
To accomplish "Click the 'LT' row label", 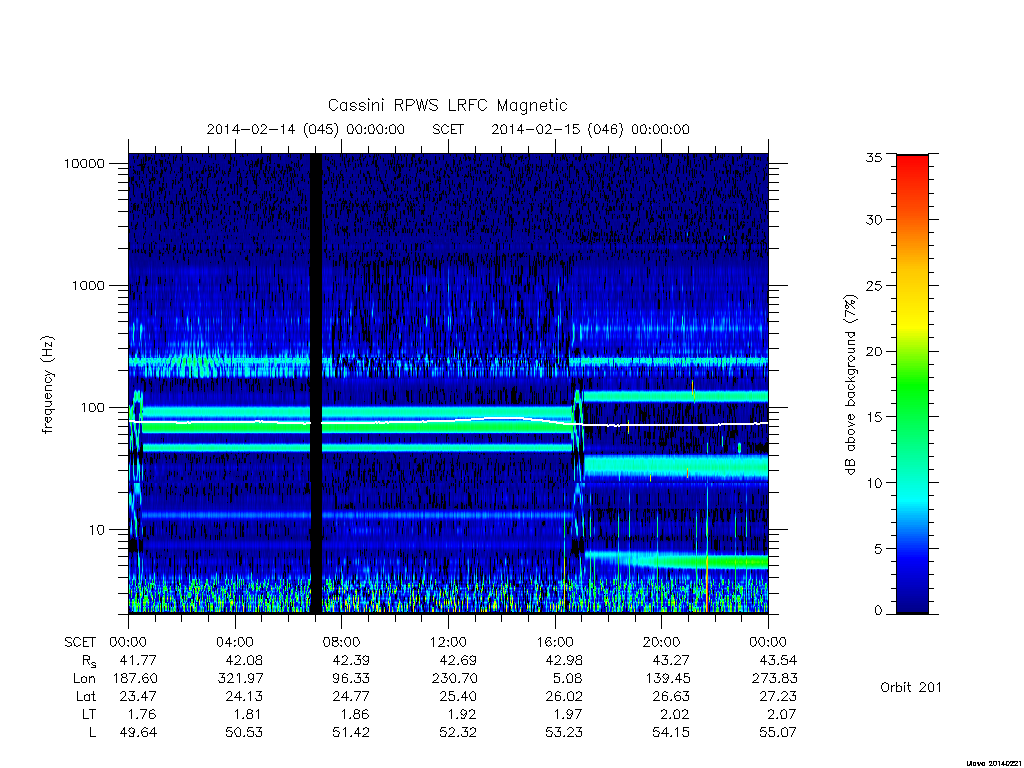I will point(88,714).
